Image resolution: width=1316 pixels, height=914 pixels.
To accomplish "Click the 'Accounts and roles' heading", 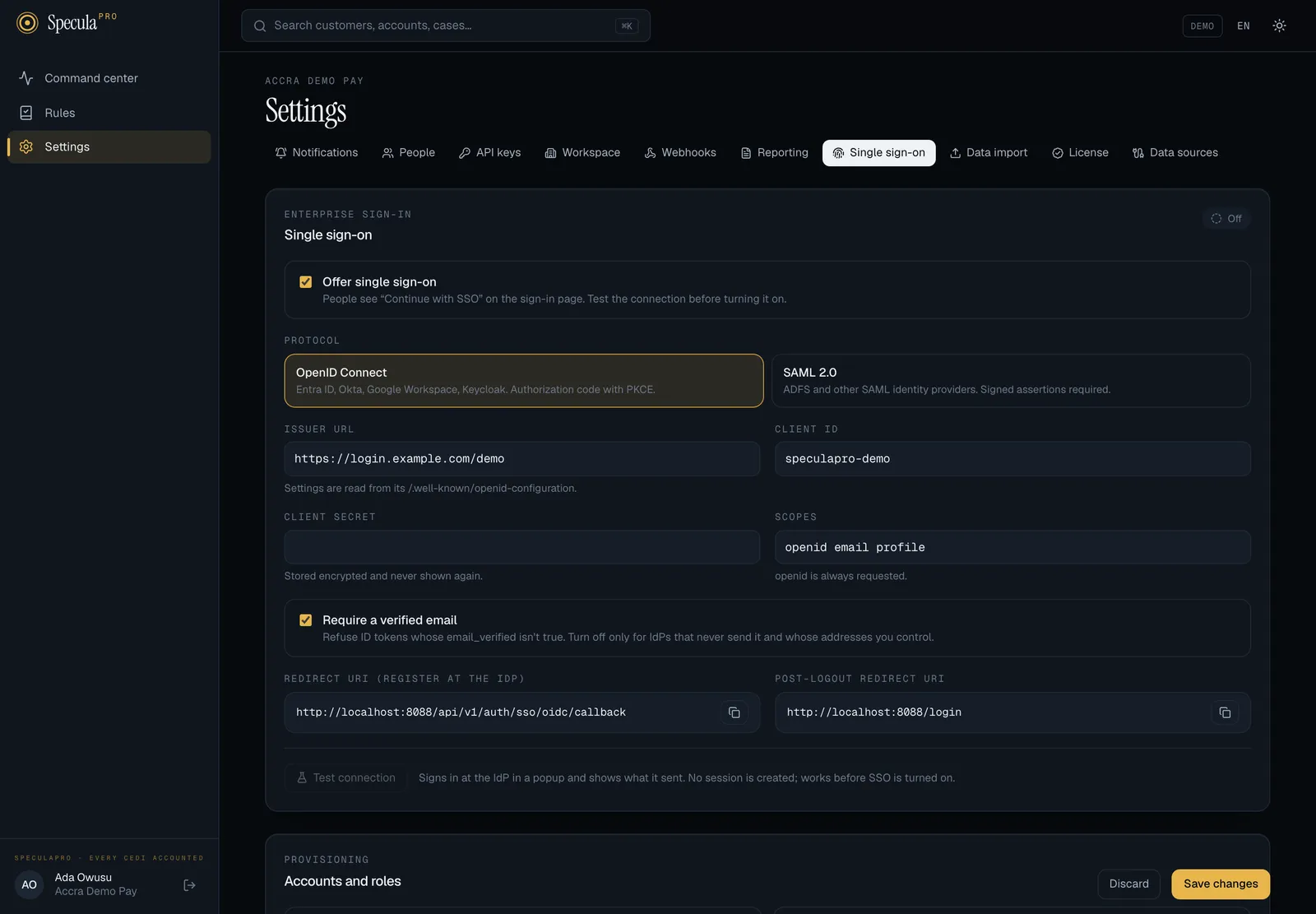I will pyautogui.click(x=343, y=881).
